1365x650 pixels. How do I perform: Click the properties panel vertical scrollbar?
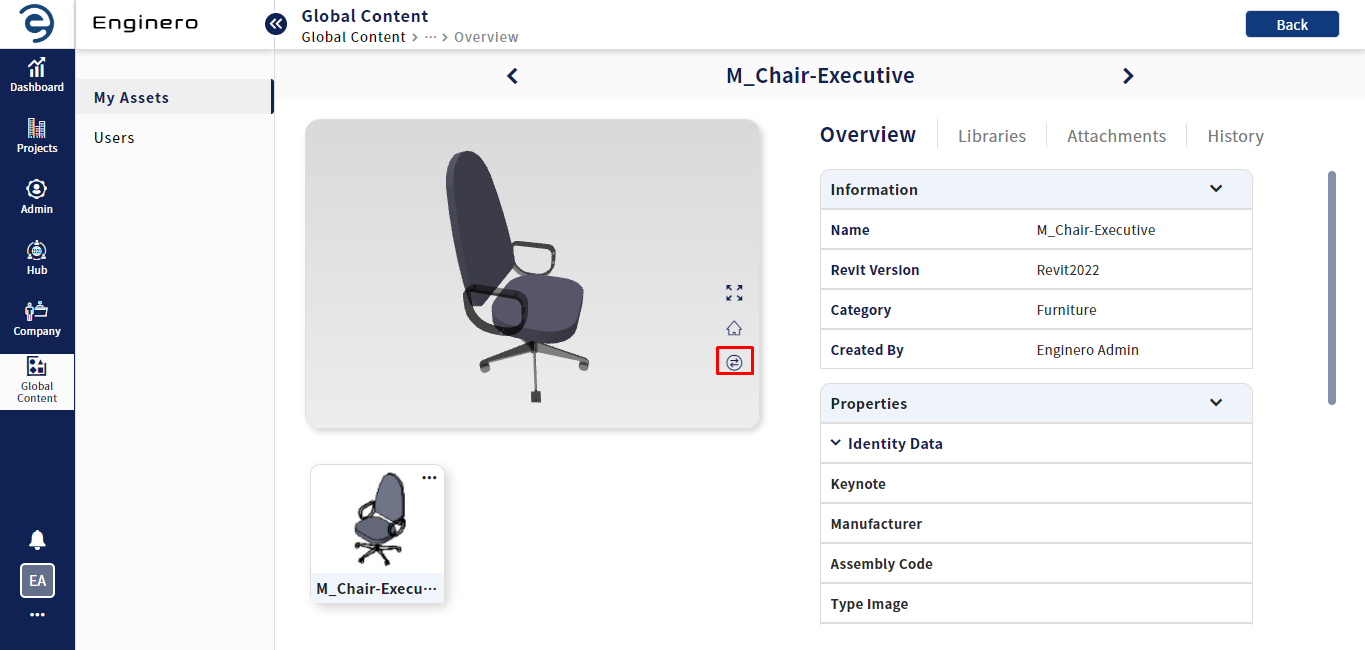click(1332, 288)
